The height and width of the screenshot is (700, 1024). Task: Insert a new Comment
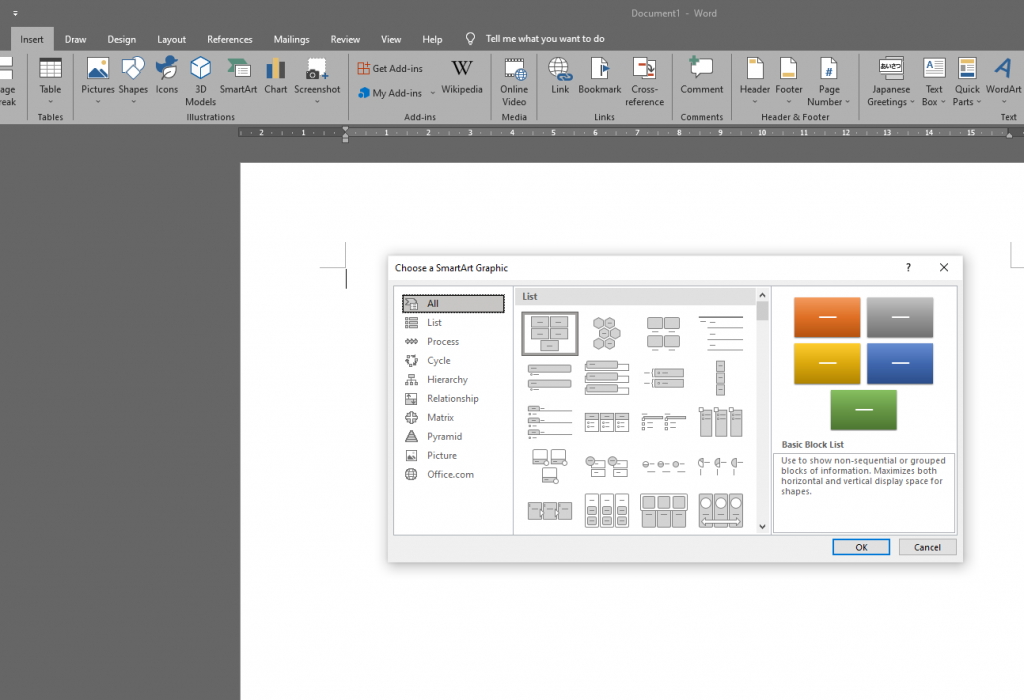701,80
